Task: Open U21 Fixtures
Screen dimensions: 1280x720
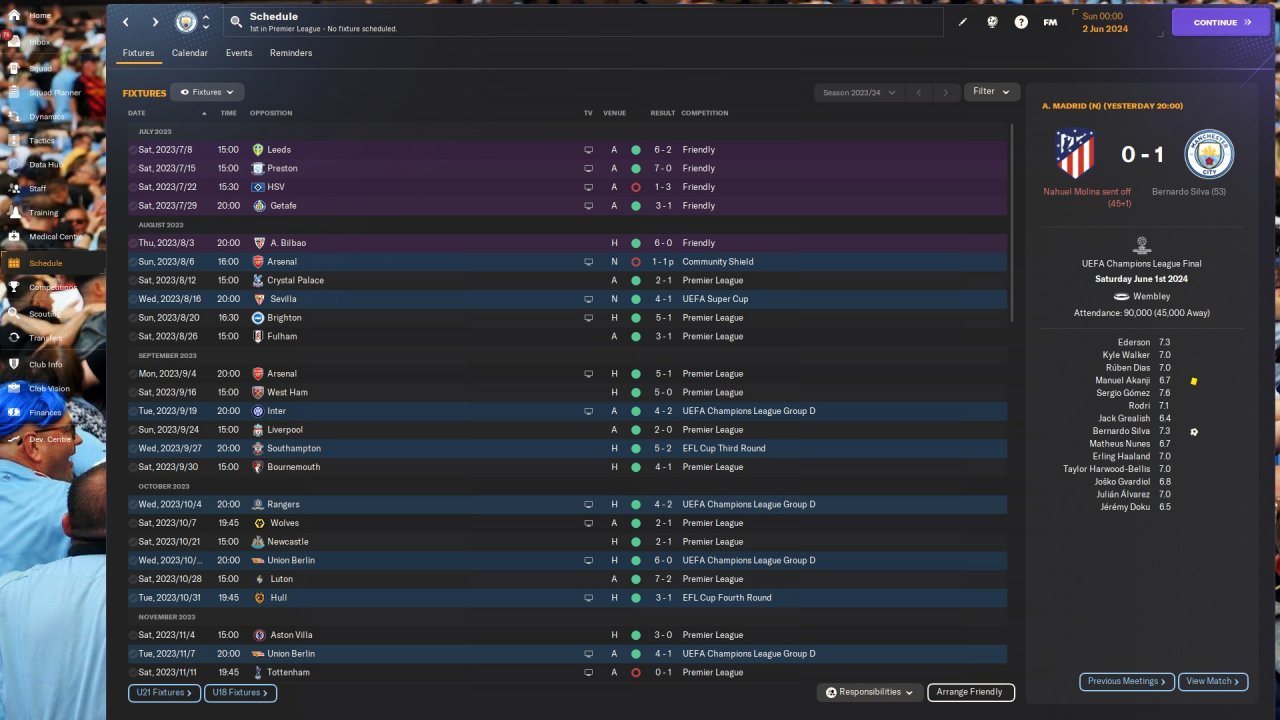Action: (164, 692)
